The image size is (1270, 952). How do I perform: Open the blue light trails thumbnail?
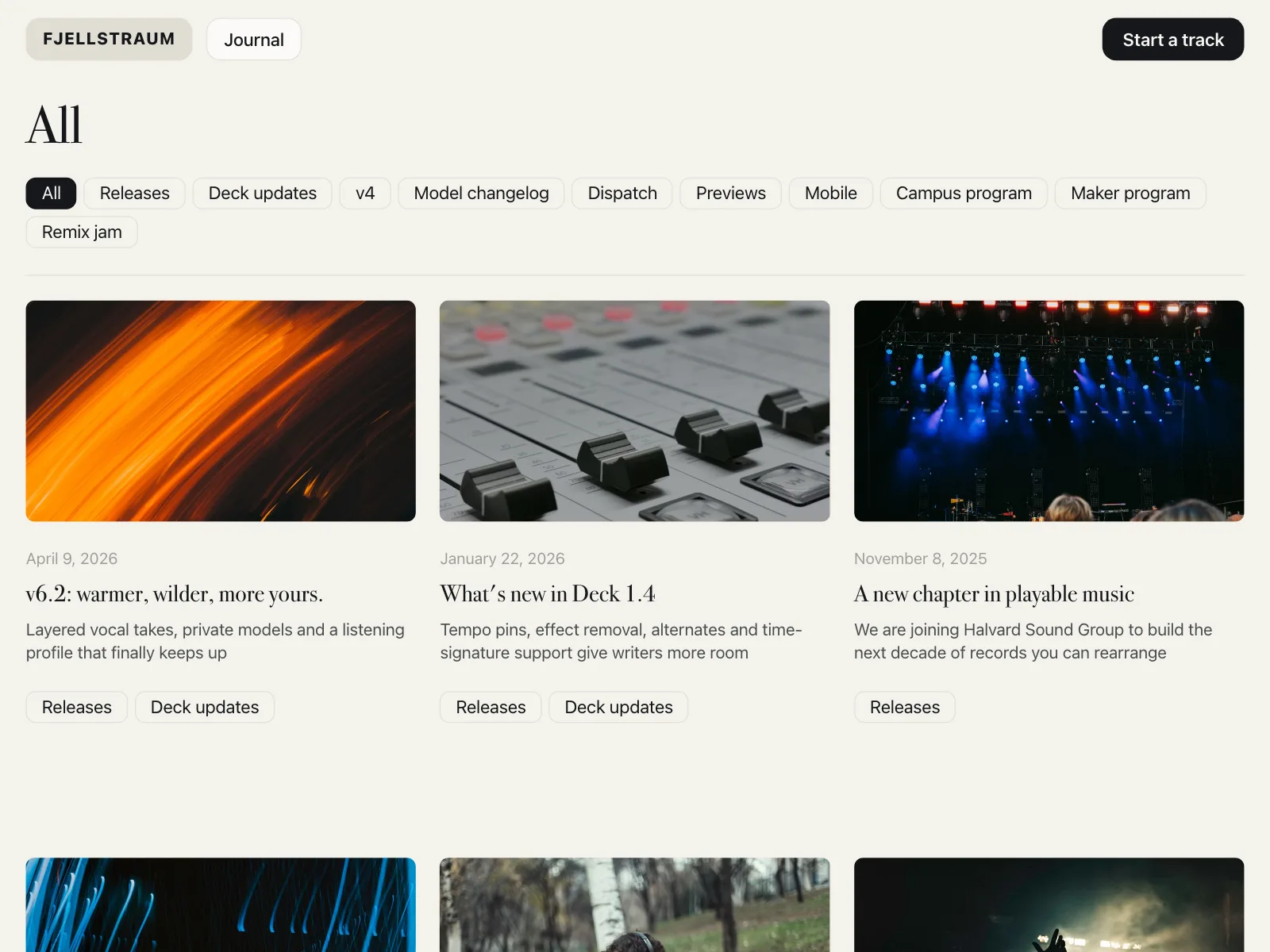pos(221,905)
